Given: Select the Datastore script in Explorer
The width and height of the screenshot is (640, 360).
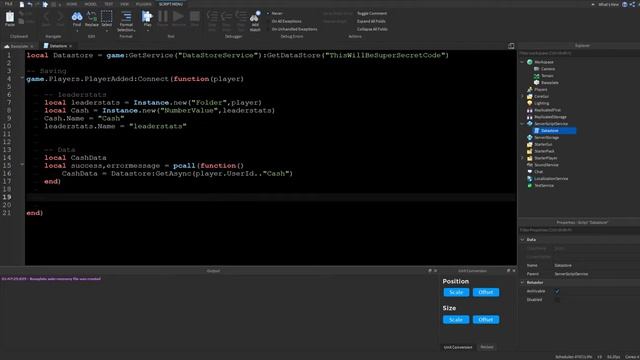Looking at the screenshot, I should (554, 131).
